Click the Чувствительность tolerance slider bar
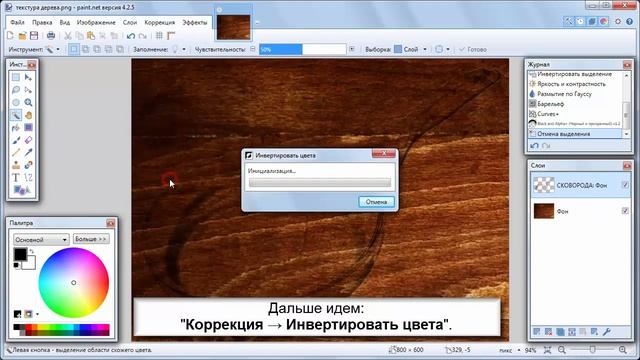This screenshot has height=360, width=640. click(302, 49)
